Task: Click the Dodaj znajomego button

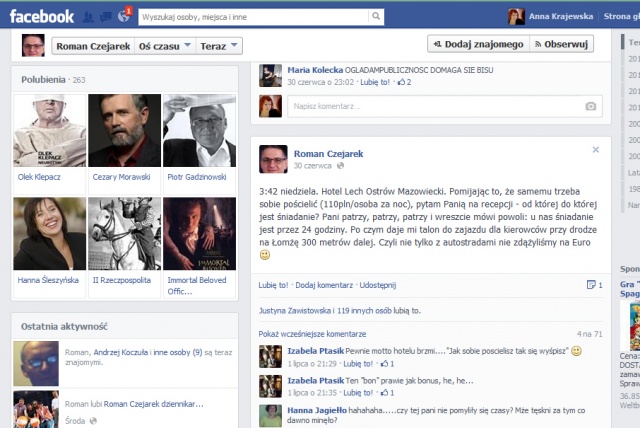Action: click(476, 44)
